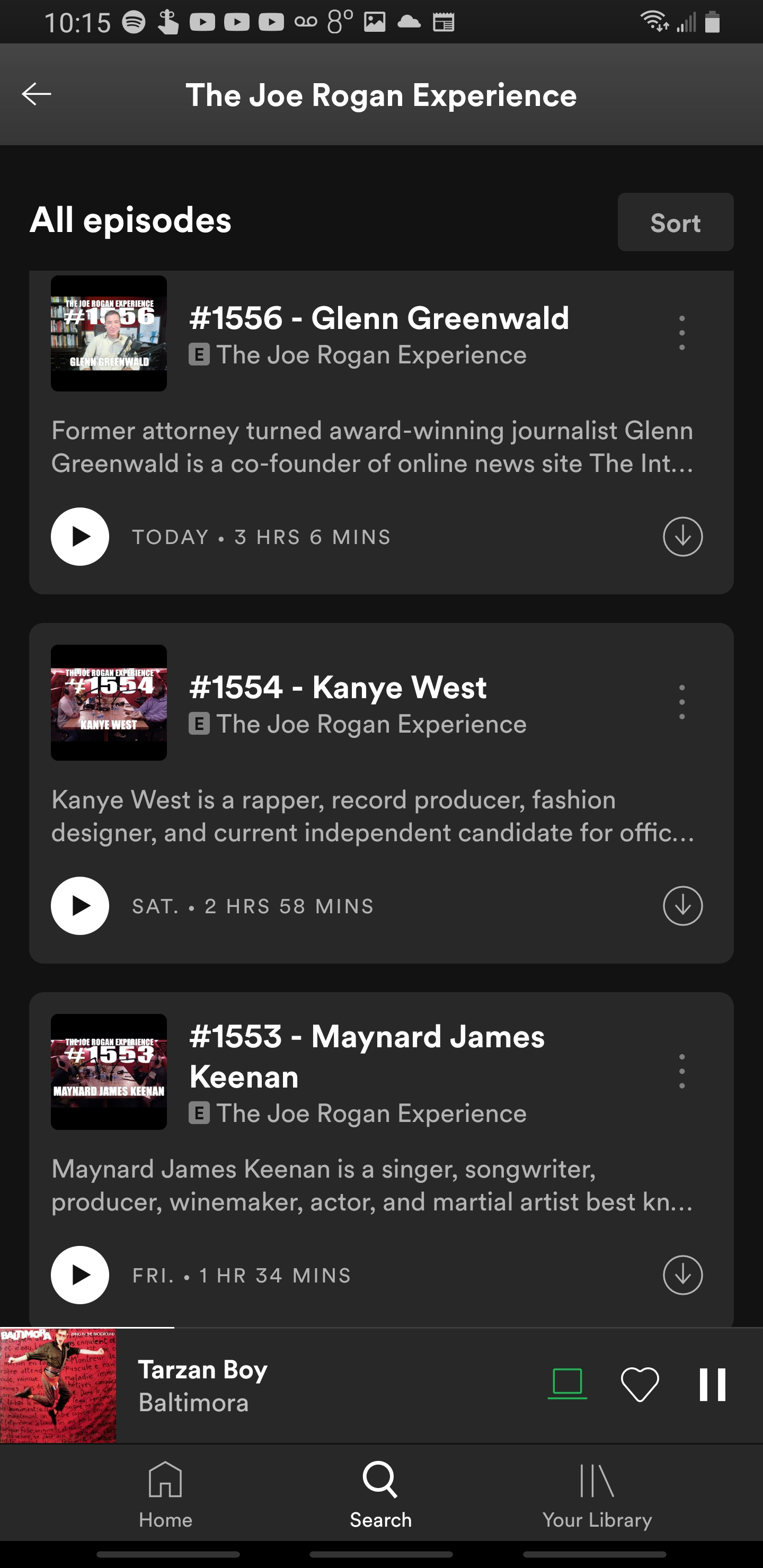The width and height of the screenshot is (763, 1568).
Task: Open more options for Glenn Greenwald episode
Action: [682, 333]
